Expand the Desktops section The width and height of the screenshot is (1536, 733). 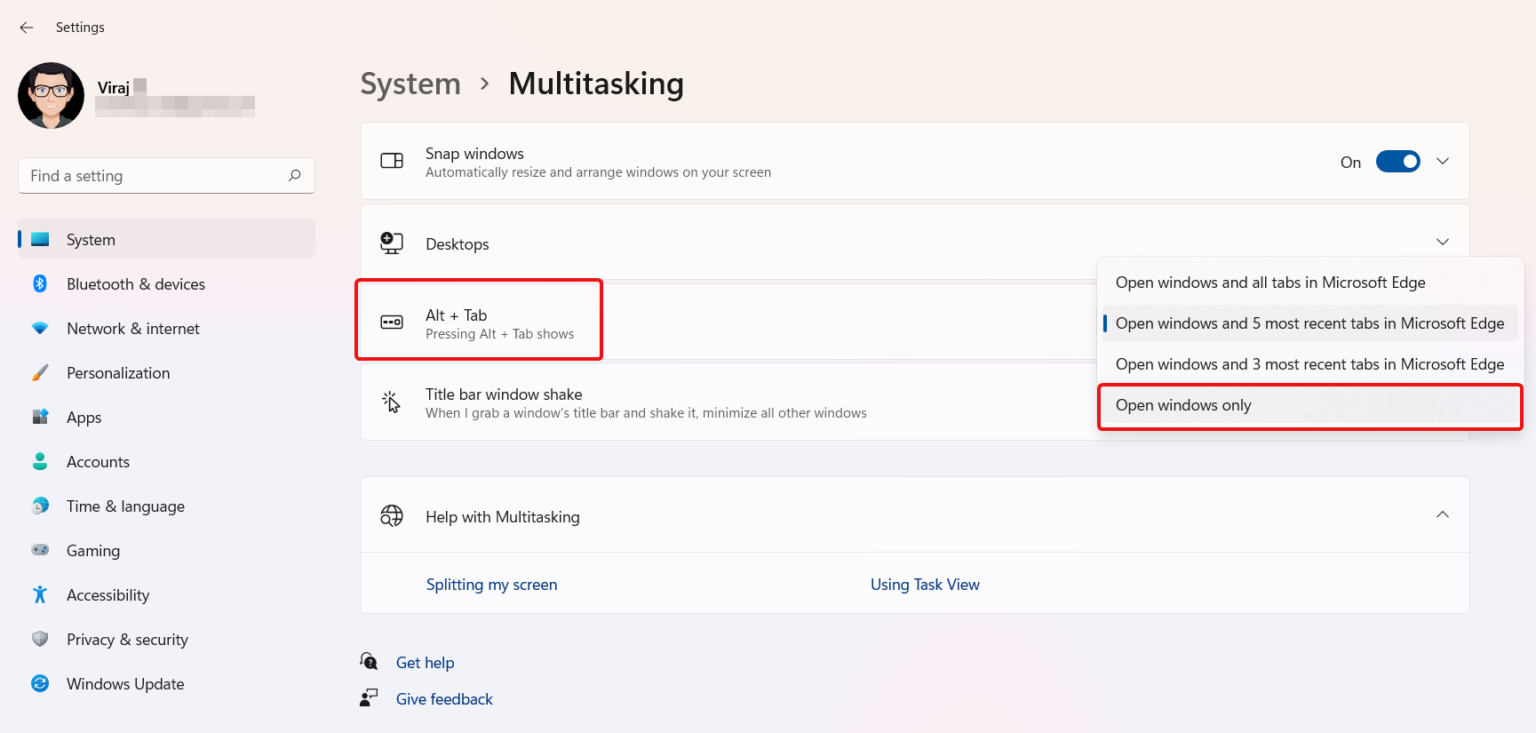coord(1442,242)
